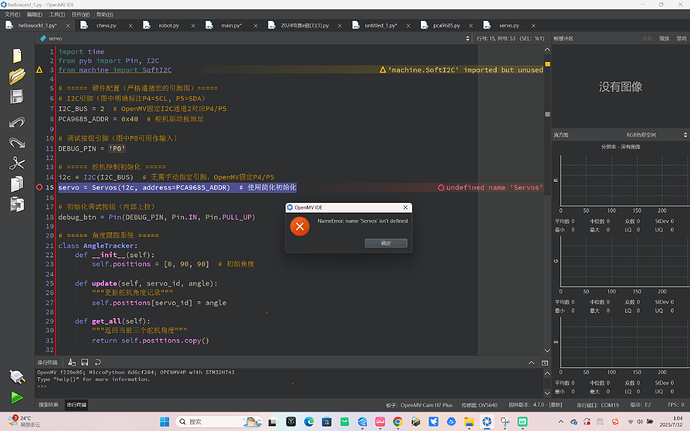Click the Open File folder icon
This screenshot has height=431, width=690.
click(17, 76)
